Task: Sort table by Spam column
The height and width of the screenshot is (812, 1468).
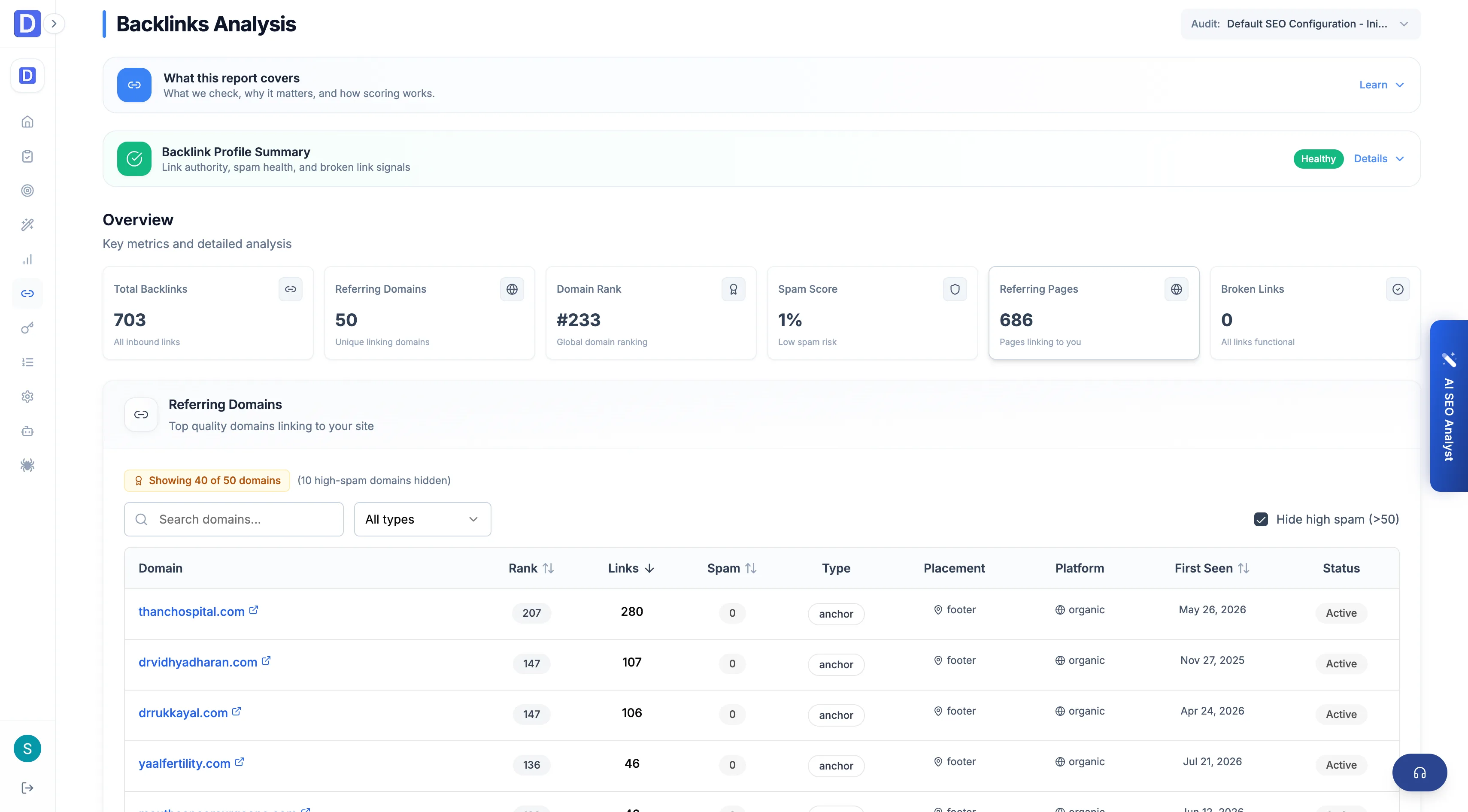Action: point(732,568)
